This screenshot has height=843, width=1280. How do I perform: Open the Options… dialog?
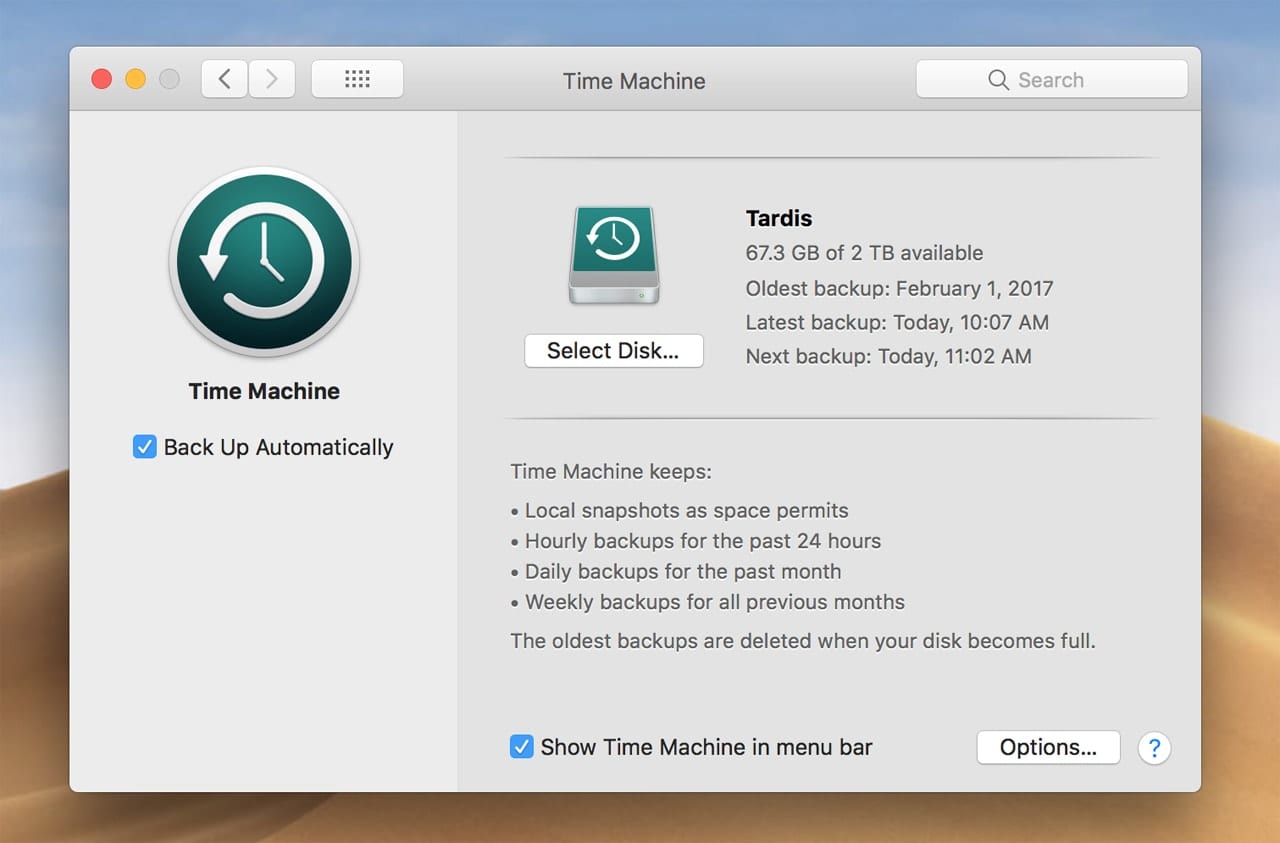1047,747
